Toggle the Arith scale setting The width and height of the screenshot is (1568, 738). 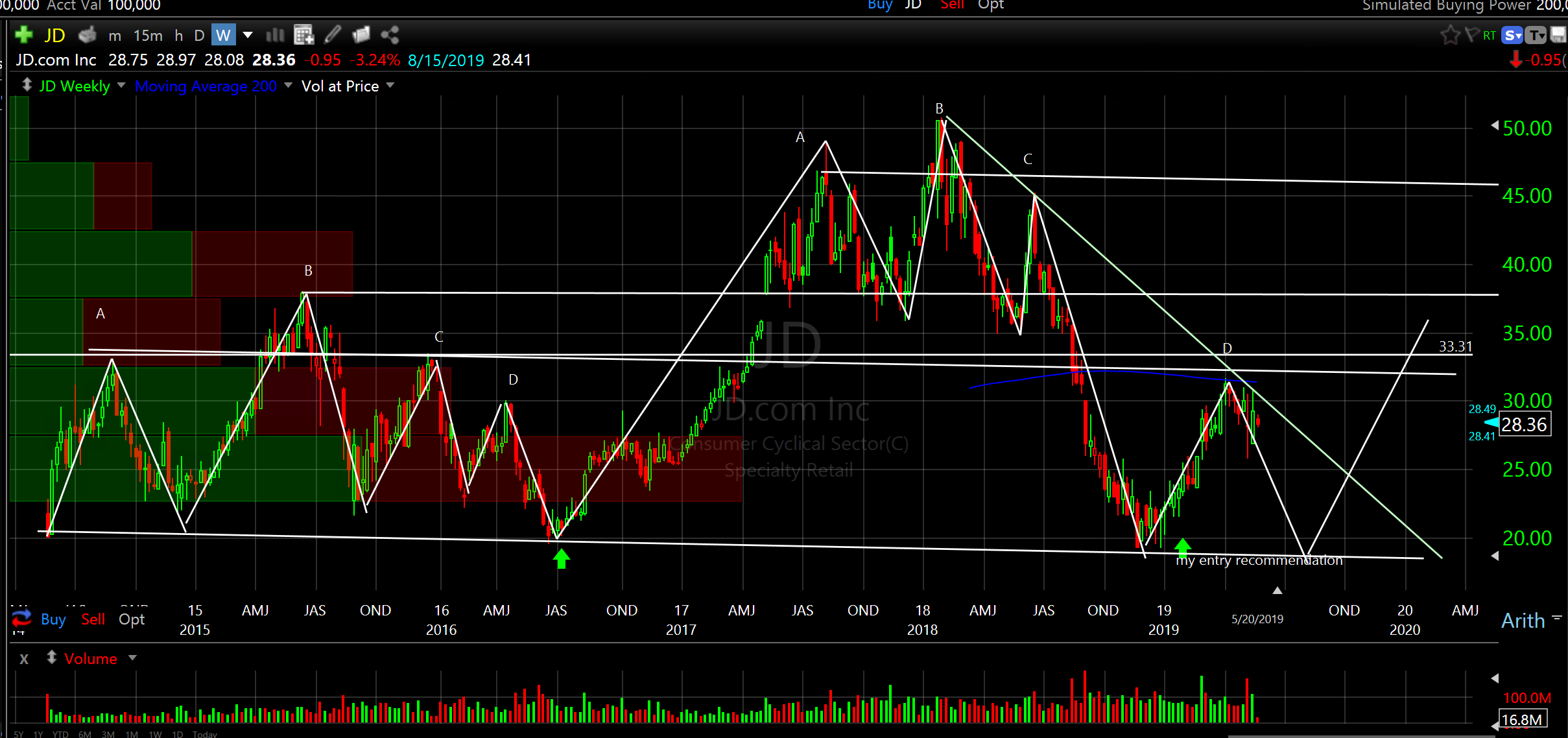click(x=1523, y=621)
